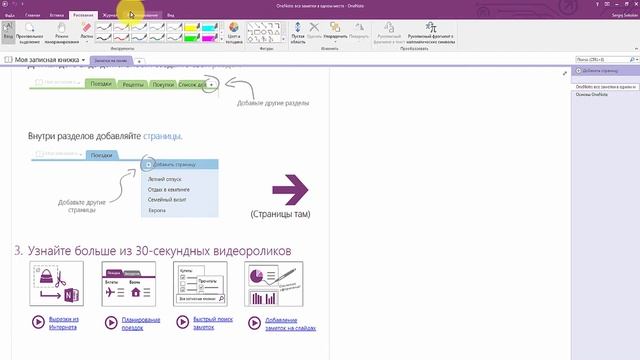Activate the Произвольное выделение lasso tool
This screenshot has height=360, width=640.
29,33
